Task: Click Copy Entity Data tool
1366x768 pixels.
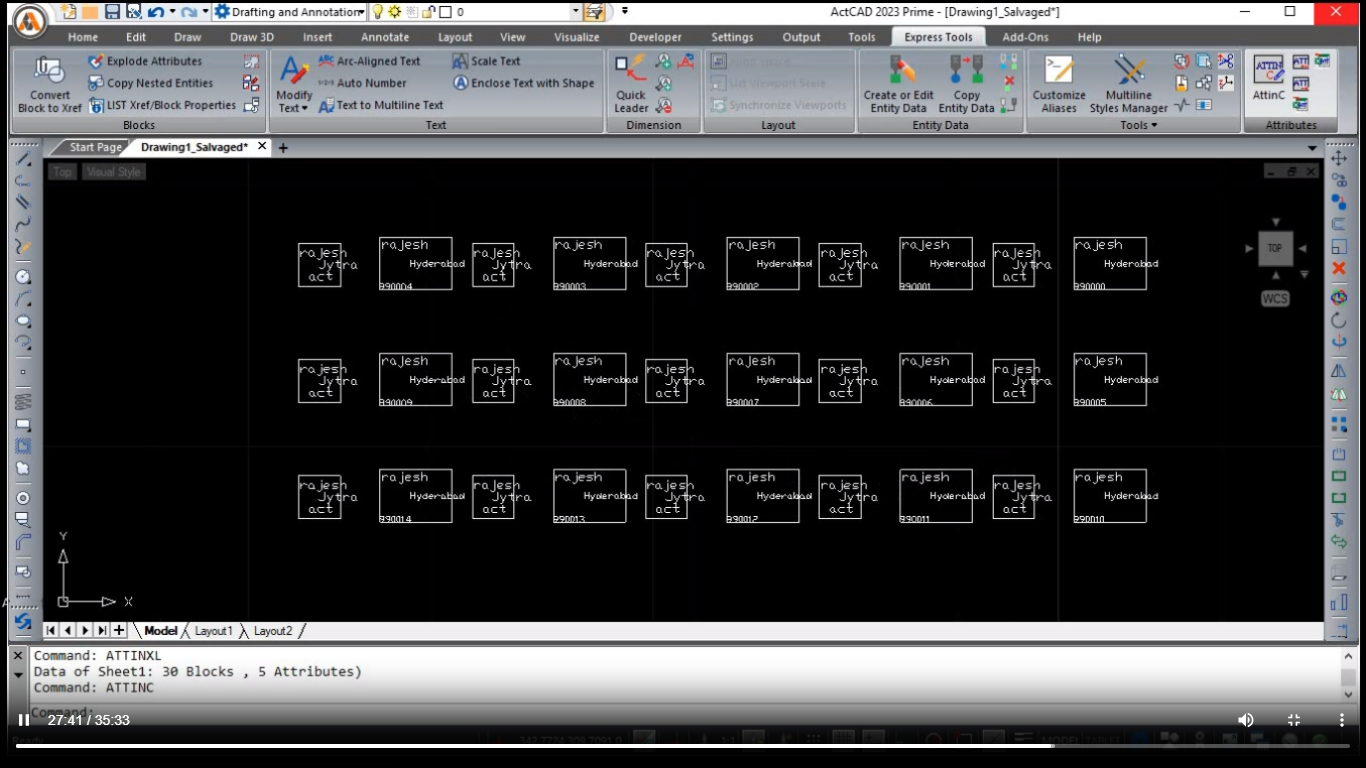Action: [966, 84]
